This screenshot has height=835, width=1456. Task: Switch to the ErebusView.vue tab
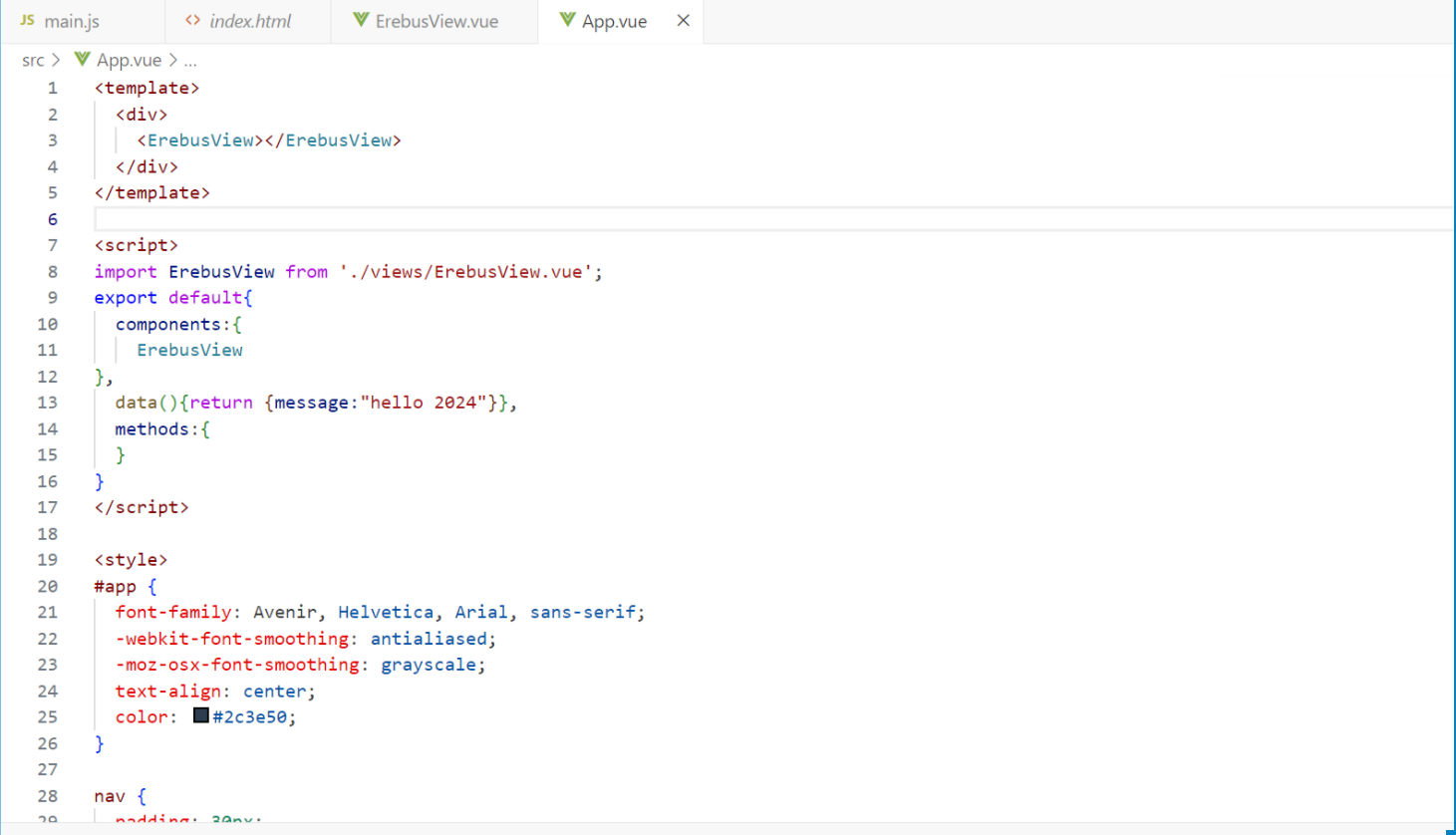coord(437,21)
